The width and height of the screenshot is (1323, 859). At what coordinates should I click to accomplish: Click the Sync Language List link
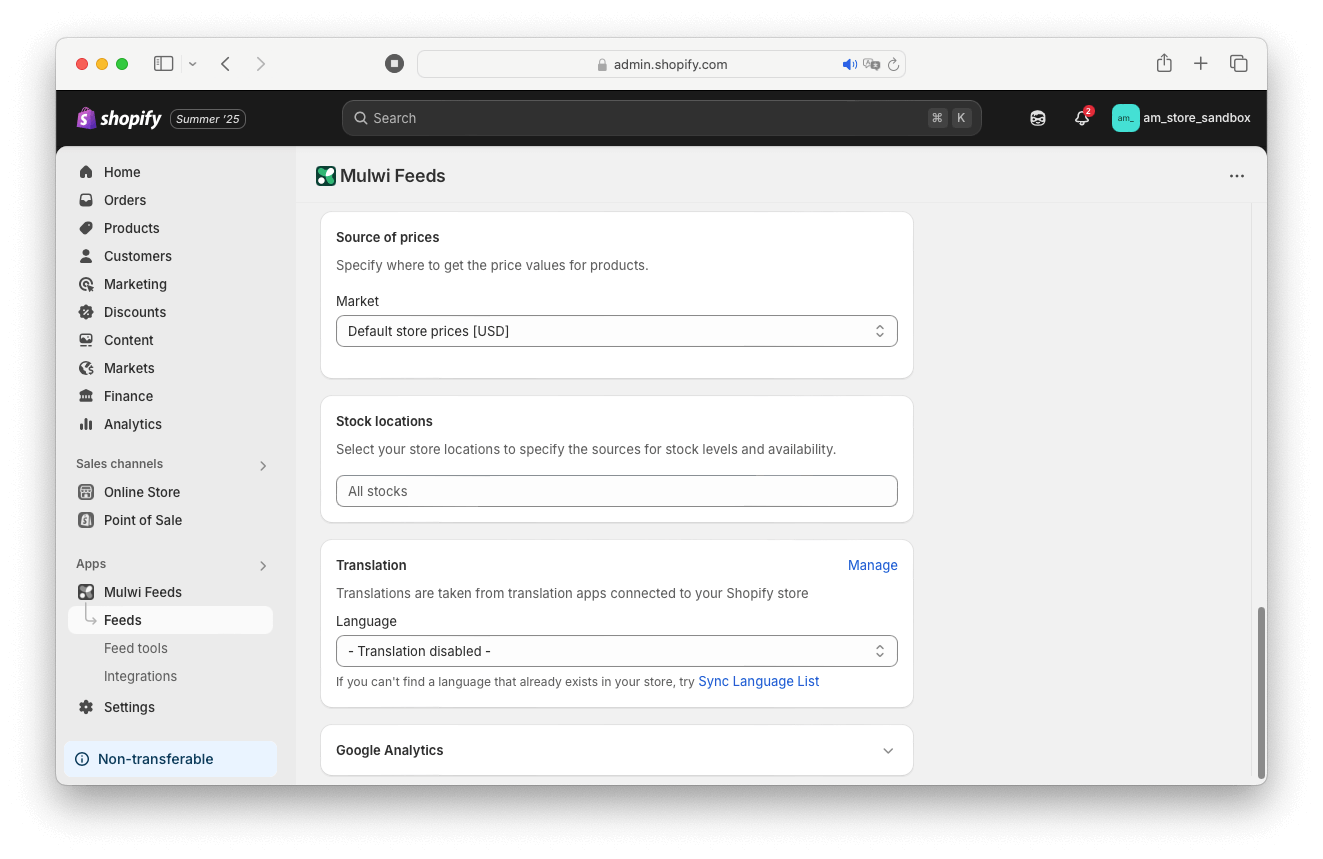(758, 681)
